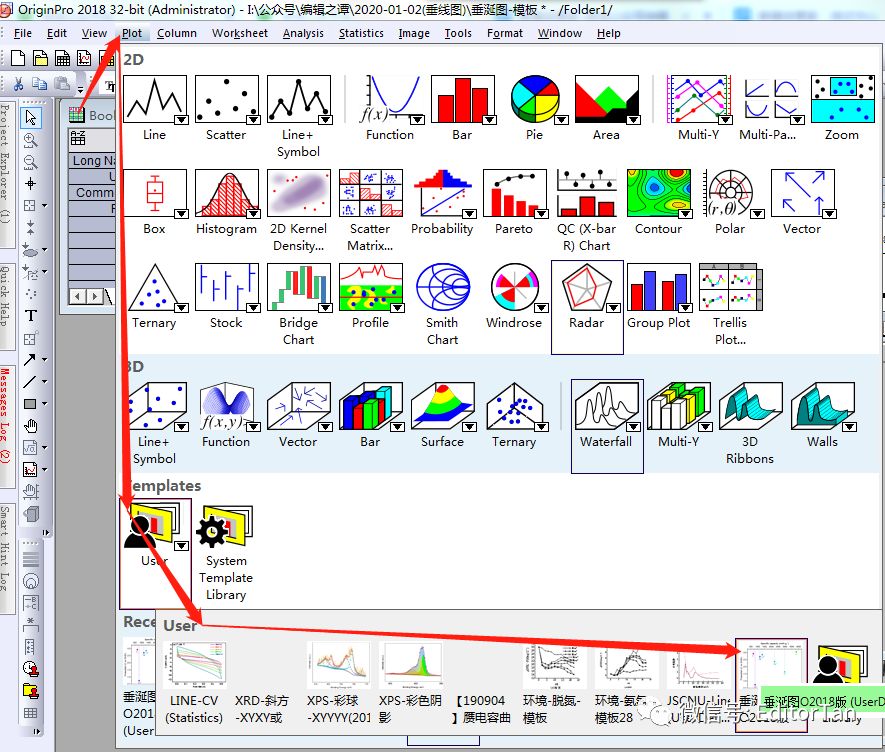Image resolution: width=885 pixels, height=752 pixels.
Task: Expand the User templates dropdown arrow
Action: coord(181,545)
